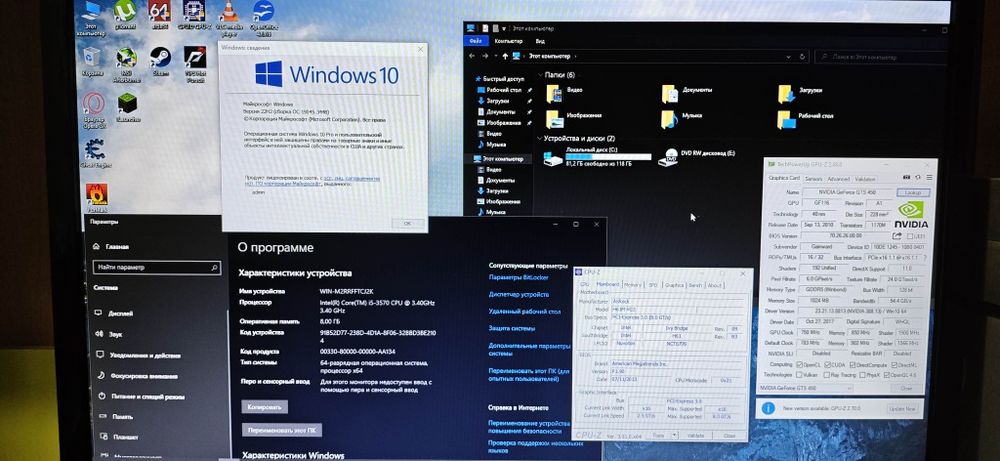
Task: Toggle the Ray Tracing checkbox in GPU-Z
Action: pos(827,375)
